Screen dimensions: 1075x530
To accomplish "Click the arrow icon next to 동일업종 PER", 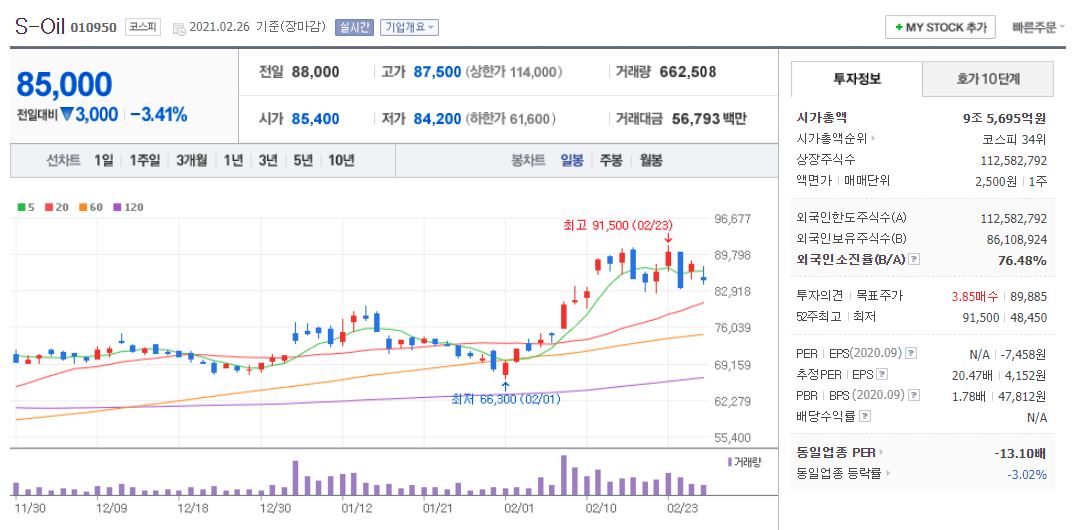I will [882, 453].
